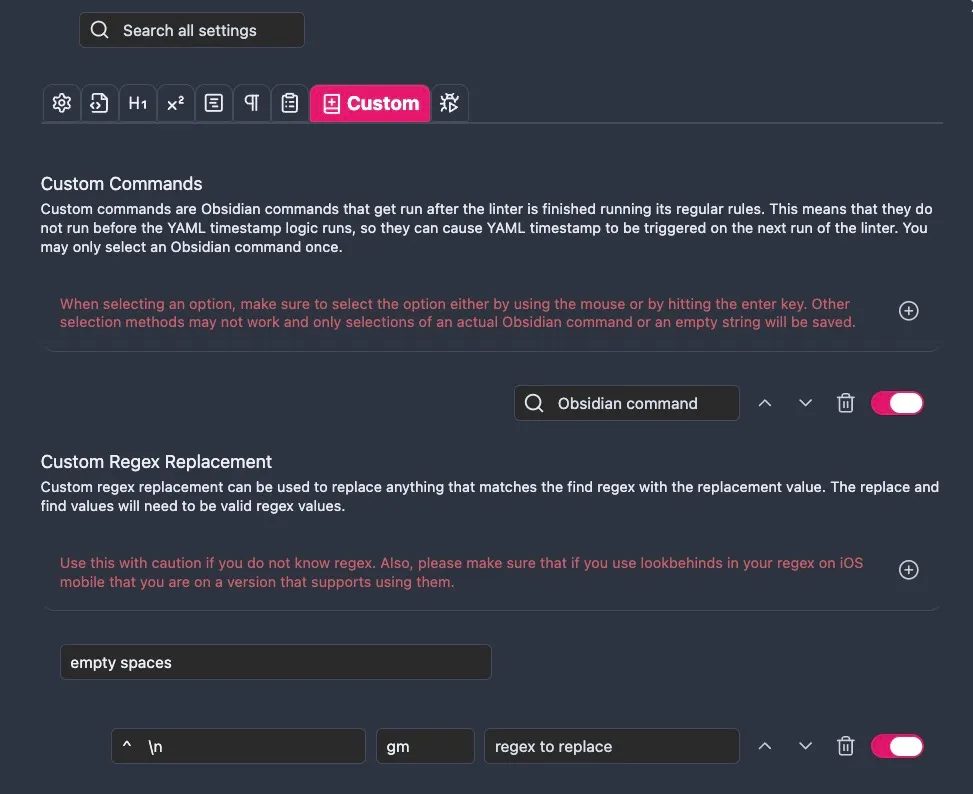Select the YAML settings tab icon
Image resolution: width=973 pixels, height=794 pixels.
(x=99, y=102)
